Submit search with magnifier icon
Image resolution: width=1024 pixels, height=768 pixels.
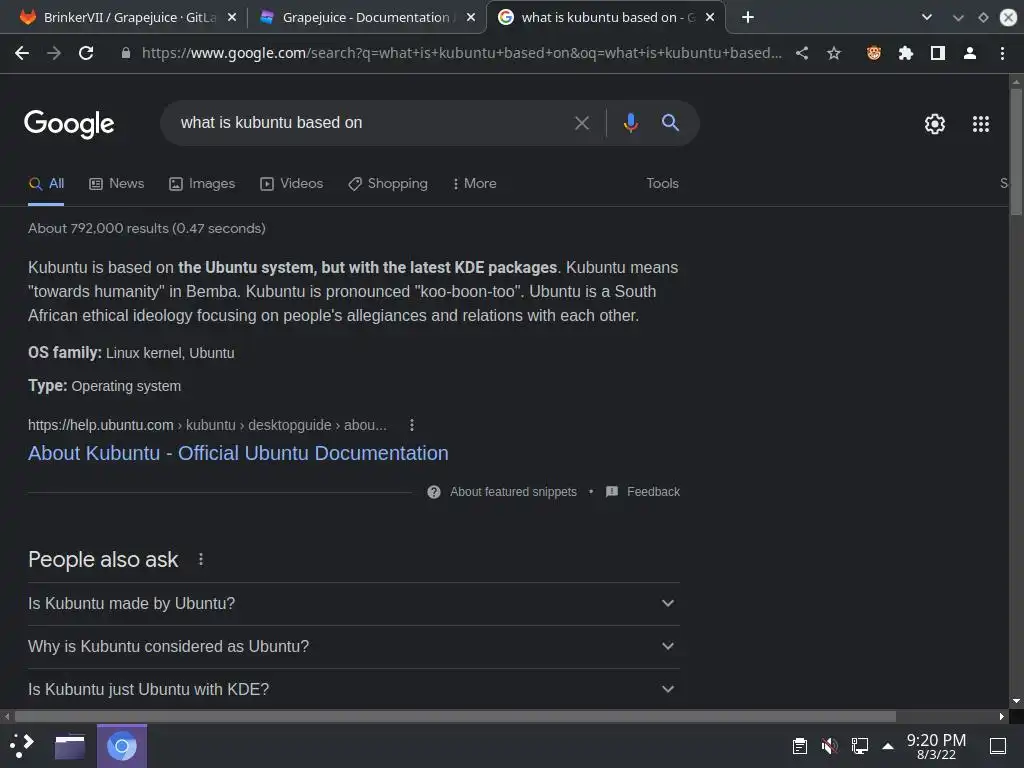(x=670, y=122)
